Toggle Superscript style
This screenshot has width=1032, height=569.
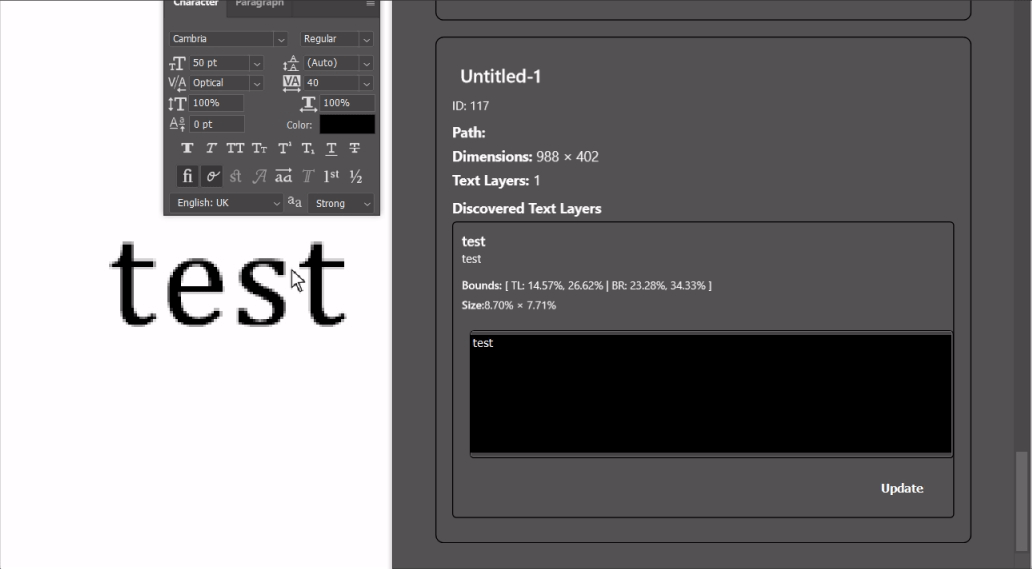[x=284, y=149]
